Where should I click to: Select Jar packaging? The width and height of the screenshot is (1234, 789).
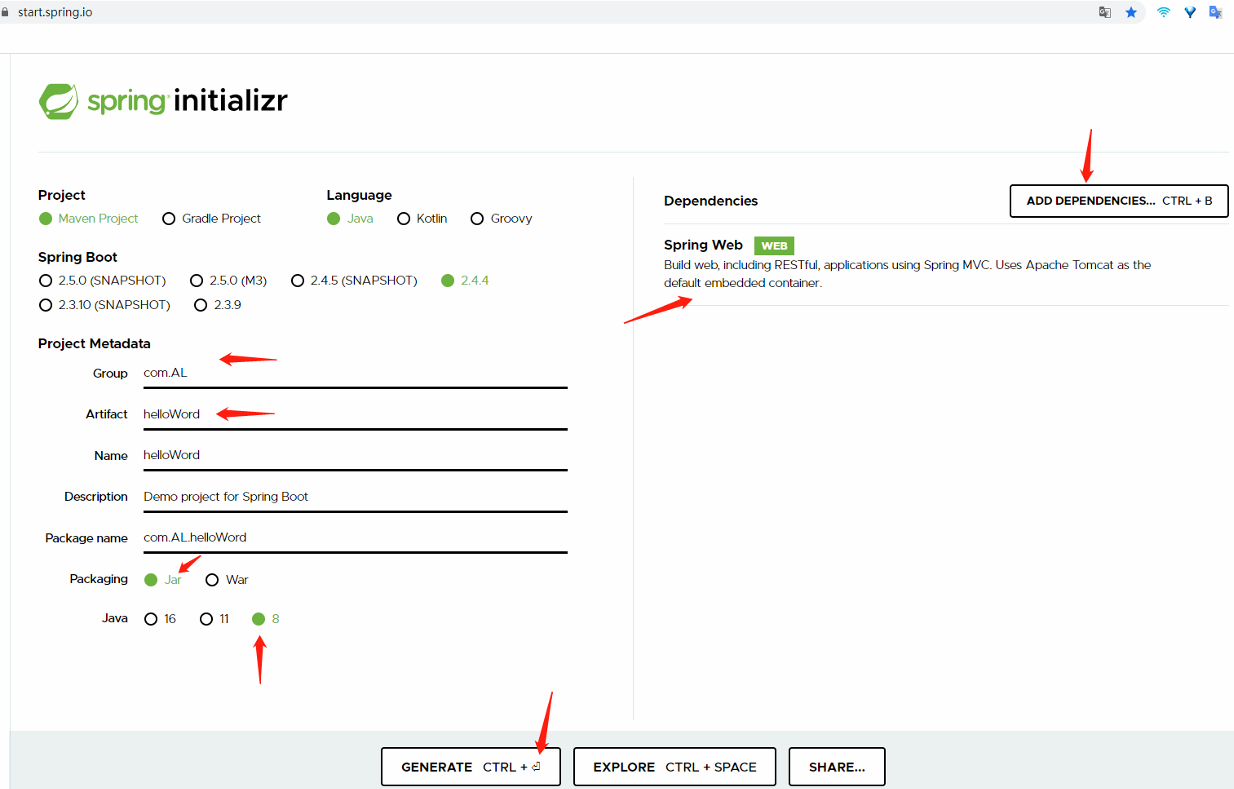coord(163,579)
